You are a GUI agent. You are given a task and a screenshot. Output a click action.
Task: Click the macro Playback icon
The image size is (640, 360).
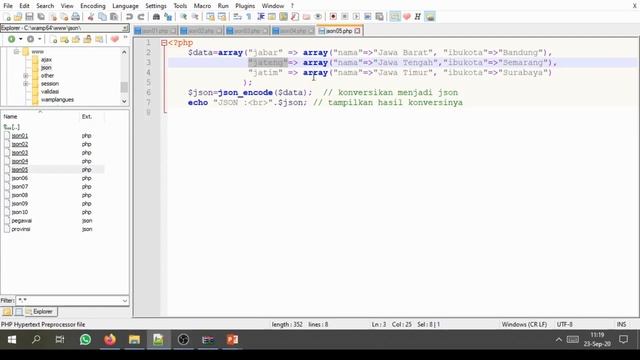pos(356,17)
